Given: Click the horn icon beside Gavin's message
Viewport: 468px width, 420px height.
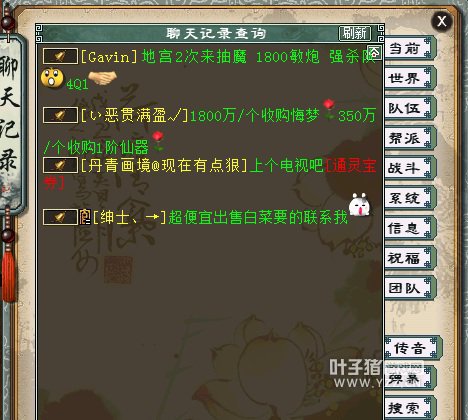Looking at the screenshot, I should point(60,56).
